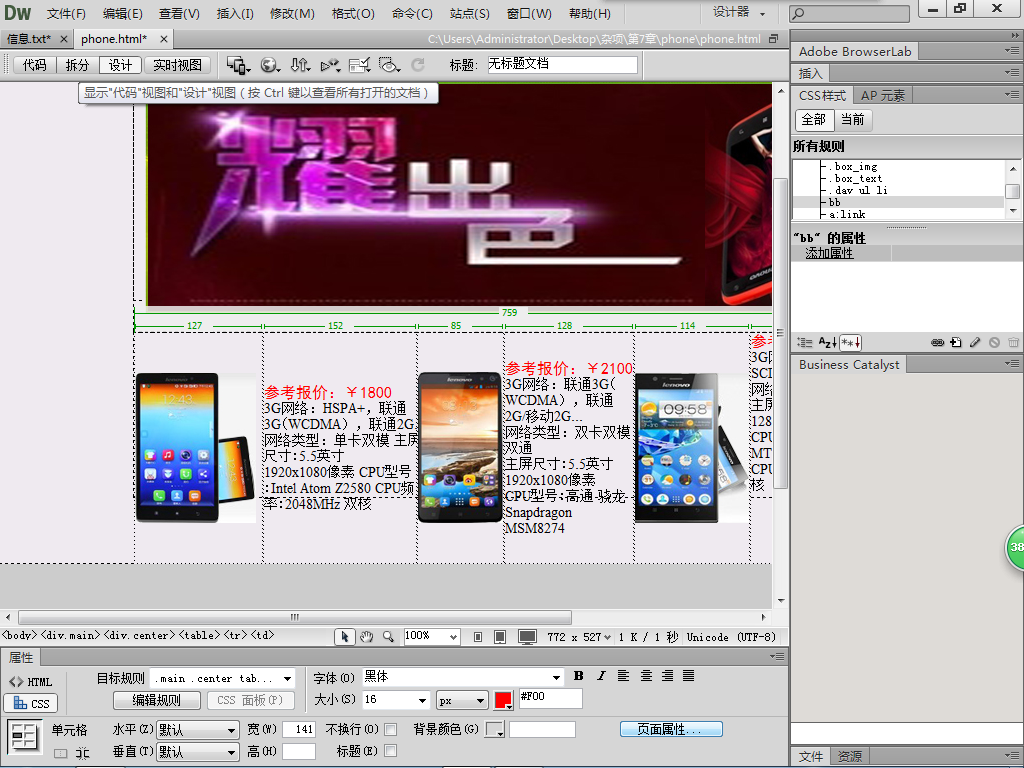Toggle bold B formatting
Screen dimensions: 1024x768
tap(579, 676)
